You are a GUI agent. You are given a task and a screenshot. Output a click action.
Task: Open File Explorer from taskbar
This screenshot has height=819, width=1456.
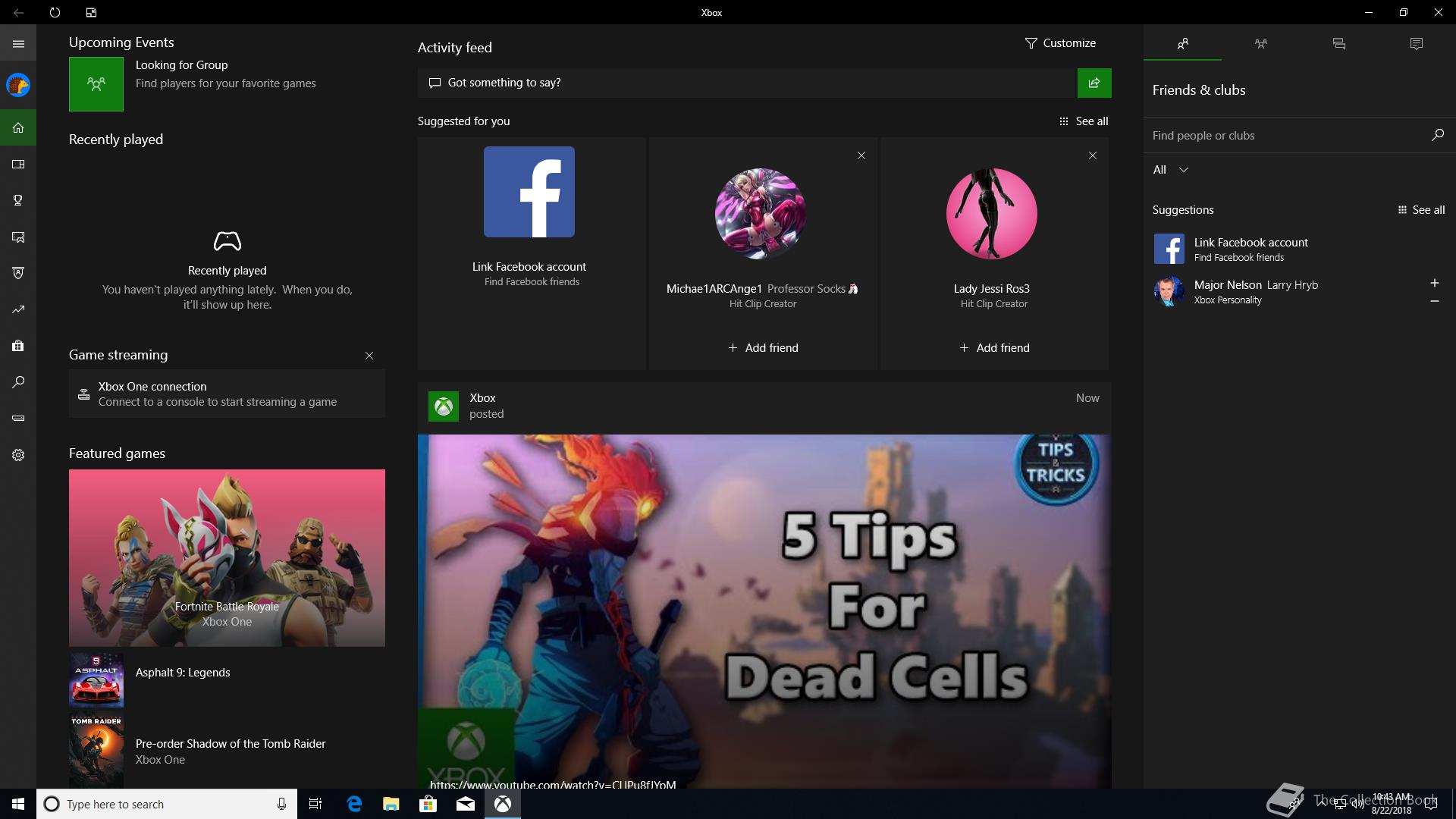click(x=391, y=804)
